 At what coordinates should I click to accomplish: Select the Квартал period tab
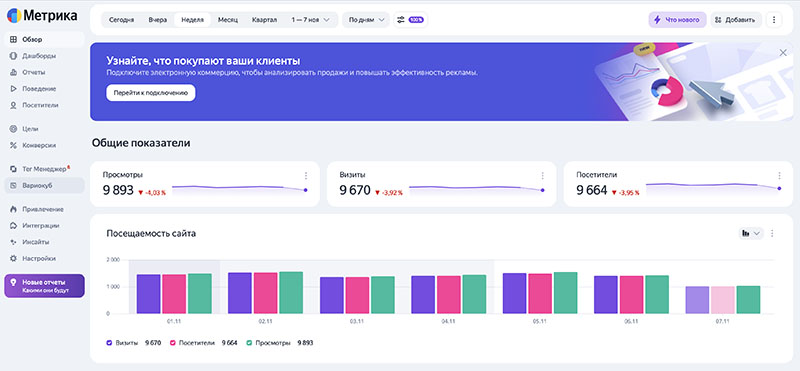[x=264, y=20]
